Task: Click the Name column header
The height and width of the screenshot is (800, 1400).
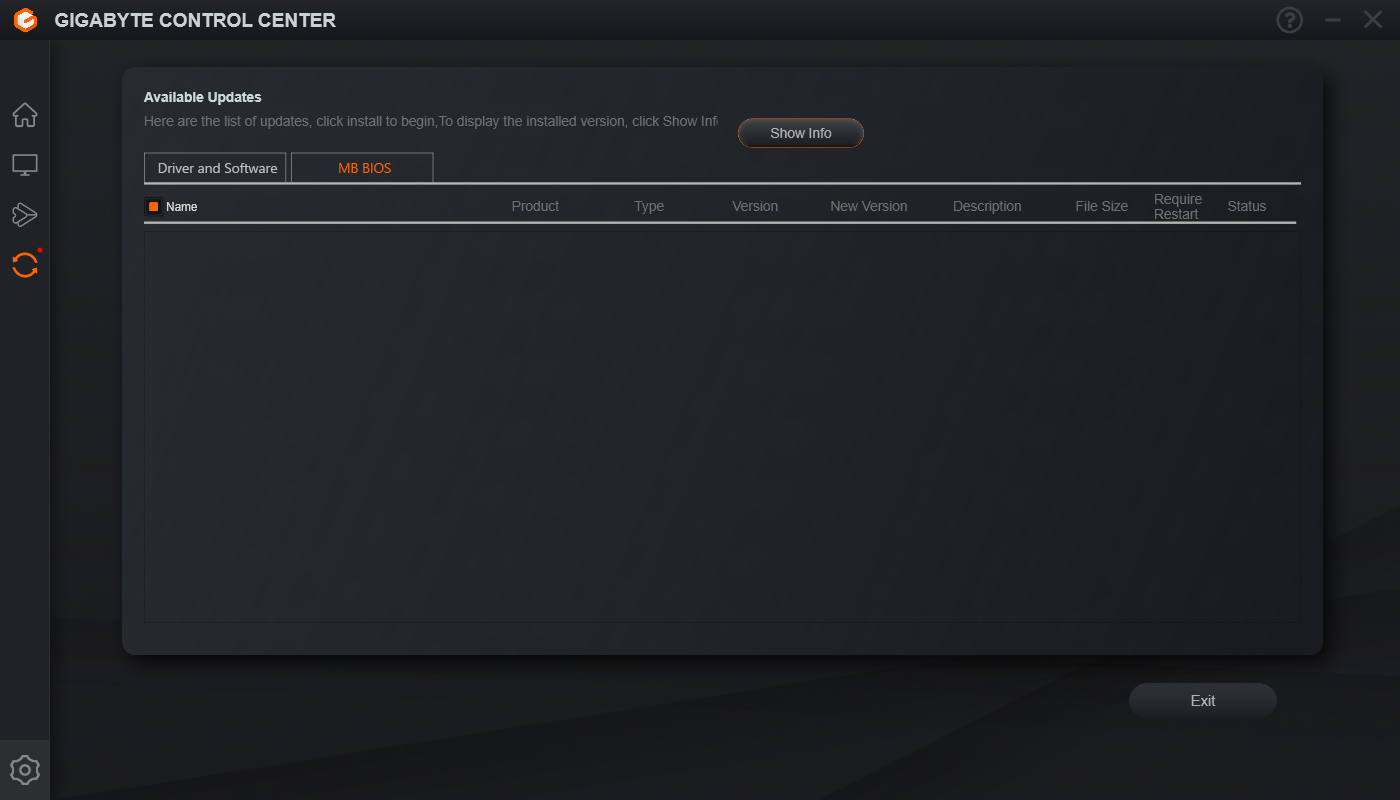Action: click(x=182, y=207)
